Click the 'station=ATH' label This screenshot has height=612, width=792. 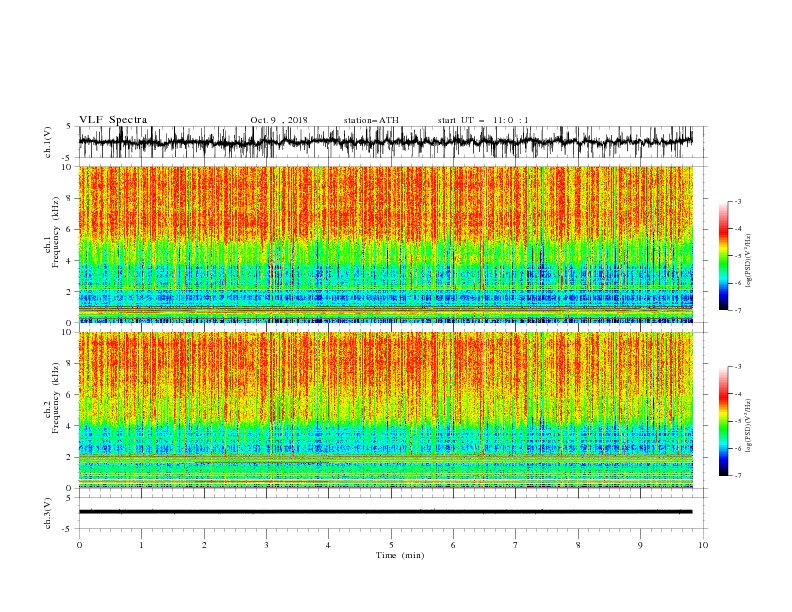coord(371,120)
